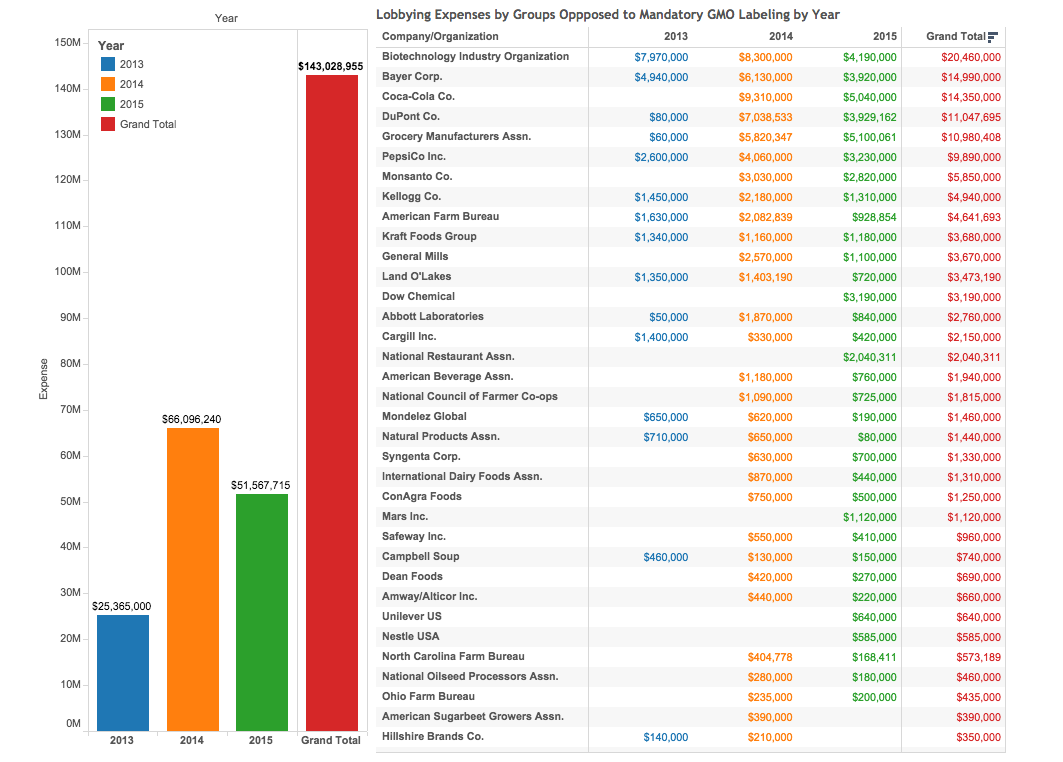Click the $928,854 cell for American Farm Bureau
This screenshot has height=762, width=1063.
click(x=875, y=218)
